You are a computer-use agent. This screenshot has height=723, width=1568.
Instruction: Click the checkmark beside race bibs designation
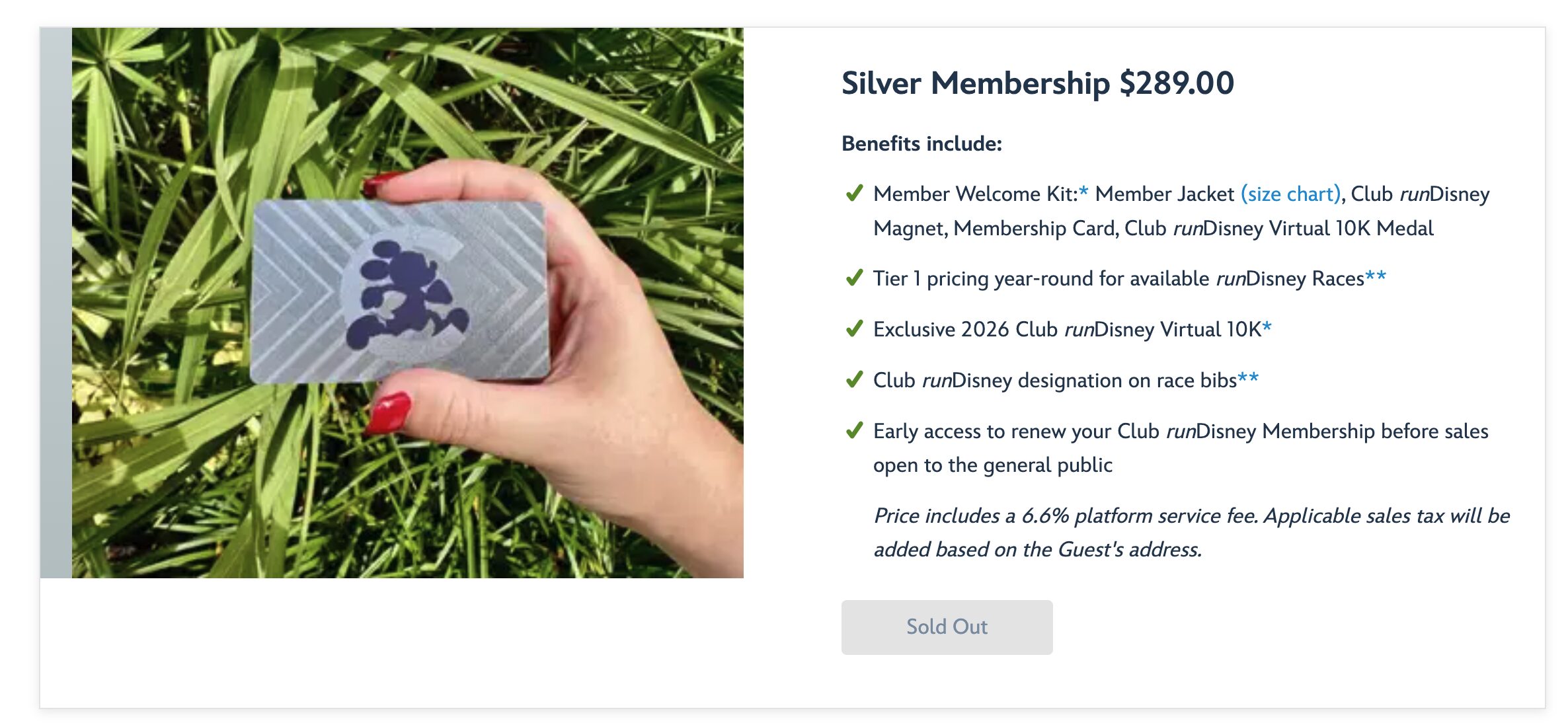point(854,379)
